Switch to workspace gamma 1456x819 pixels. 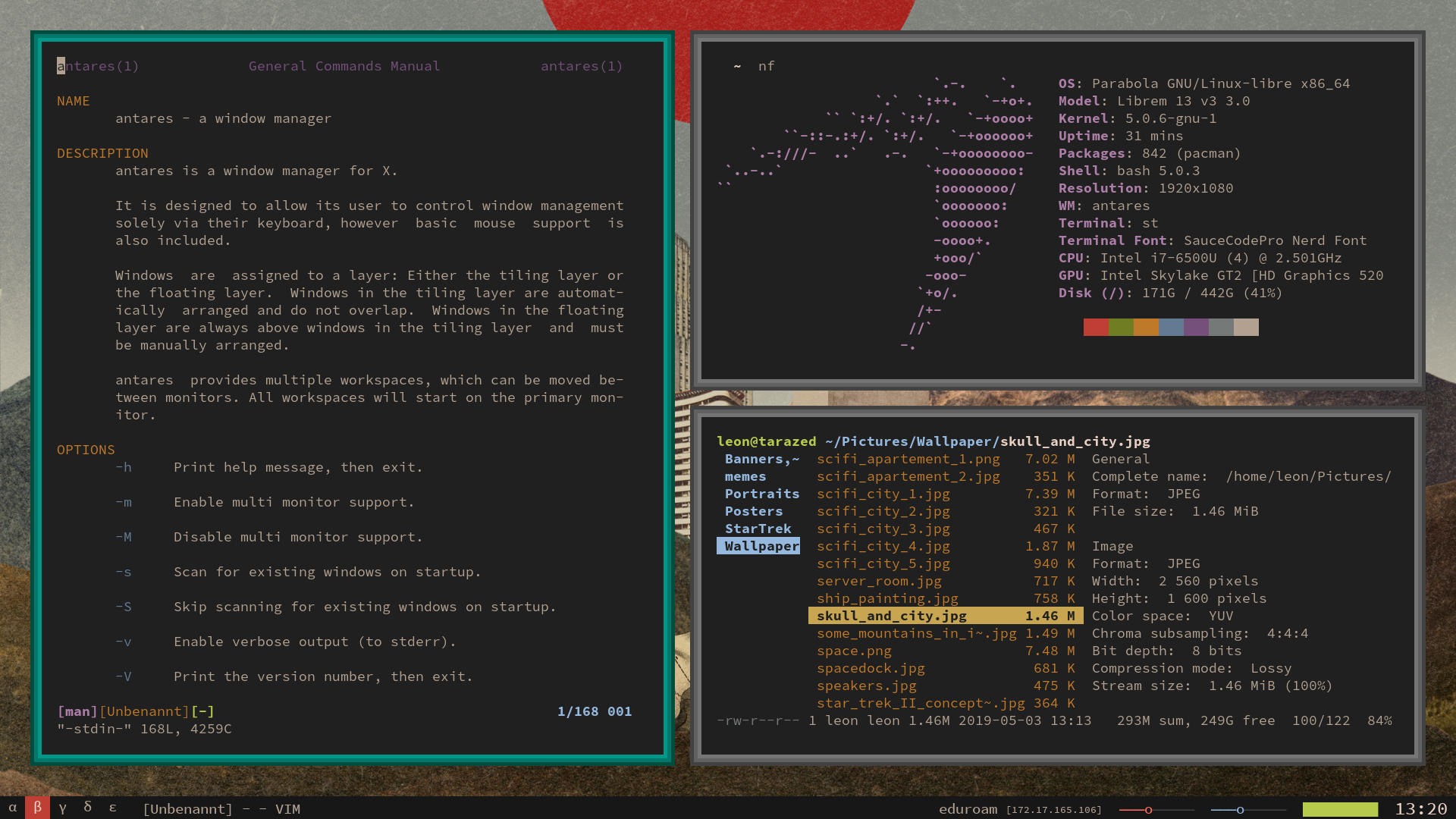pyautogui.click(x=63, y=808)
